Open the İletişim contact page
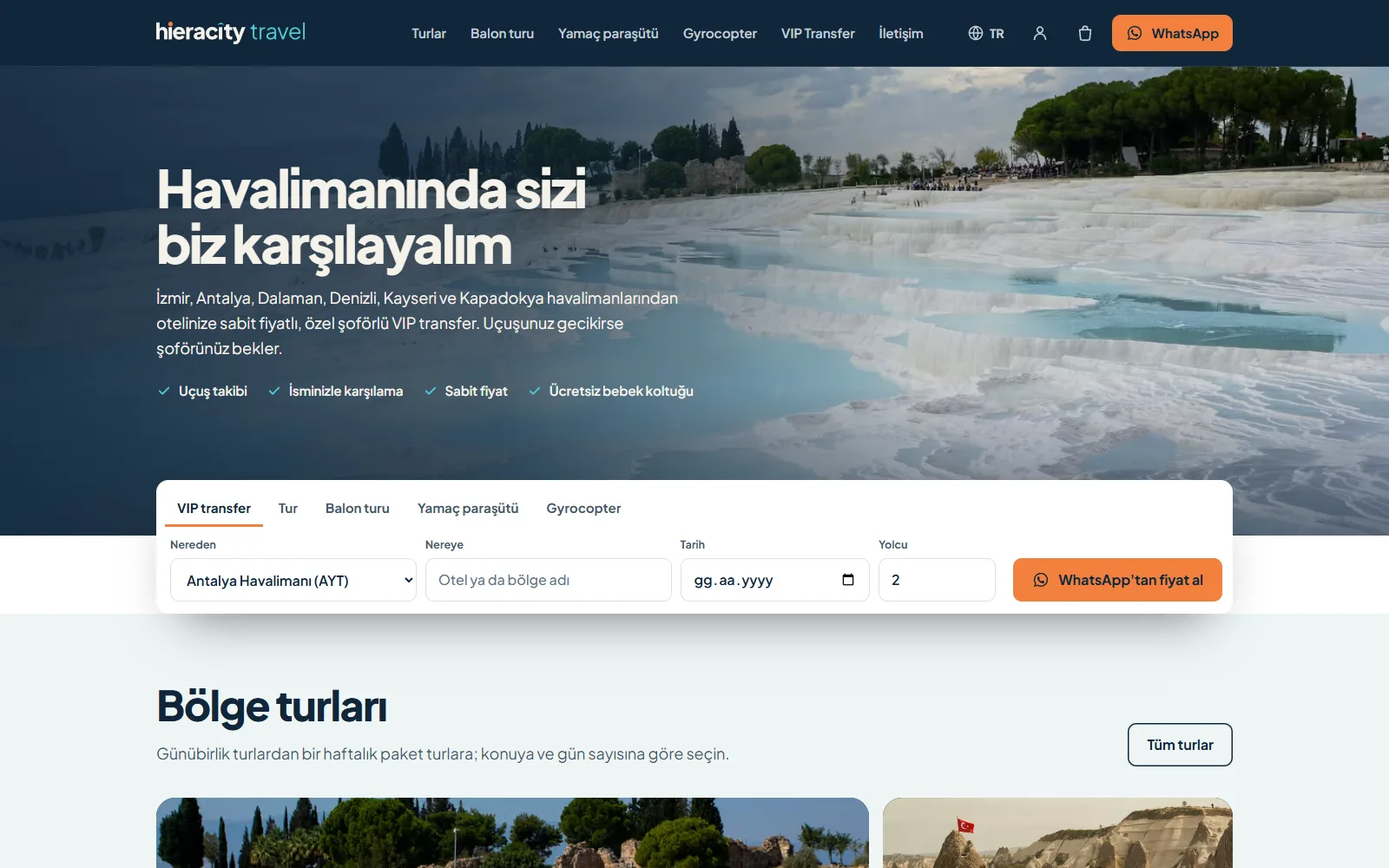The height and width of the screenshot is (868, 1389). 901,33
